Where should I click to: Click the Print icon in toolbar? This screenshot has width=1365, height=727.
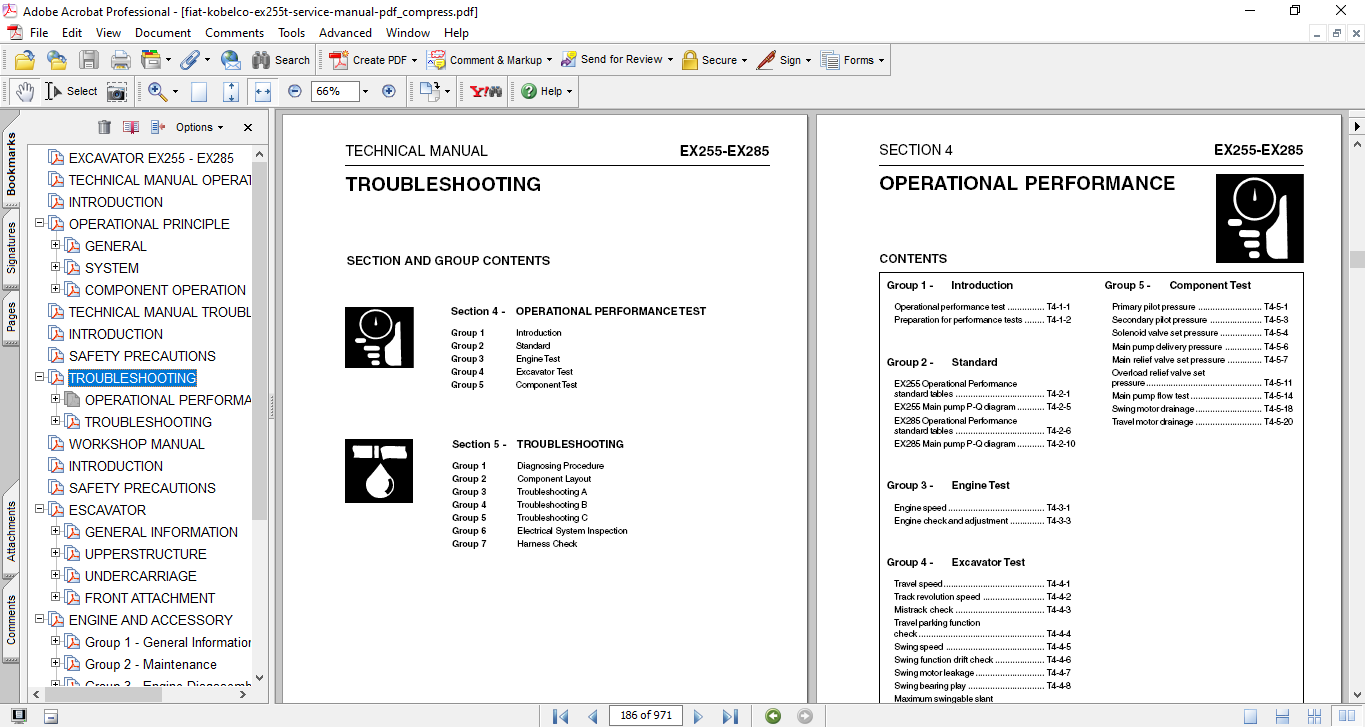pyautogui.click(x=120, y=60)
